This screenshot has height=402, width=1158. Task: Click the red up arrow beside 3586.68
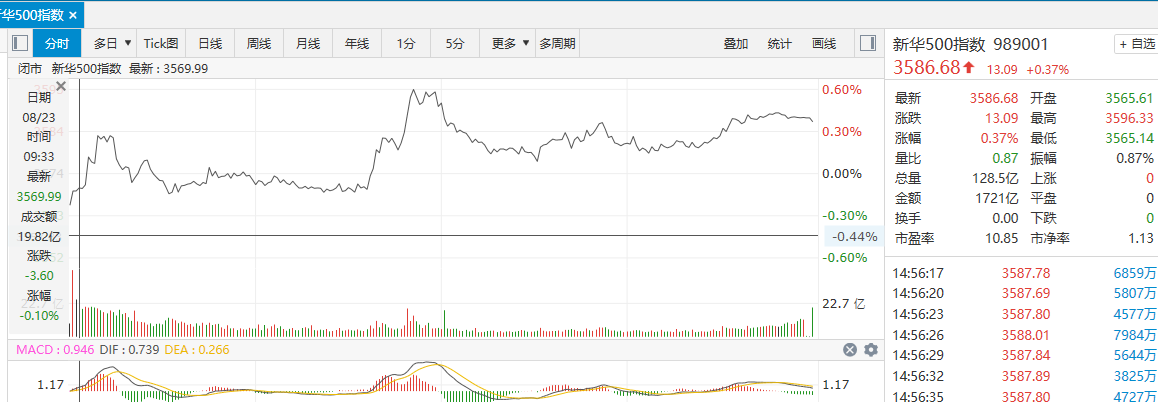(969, 68)
